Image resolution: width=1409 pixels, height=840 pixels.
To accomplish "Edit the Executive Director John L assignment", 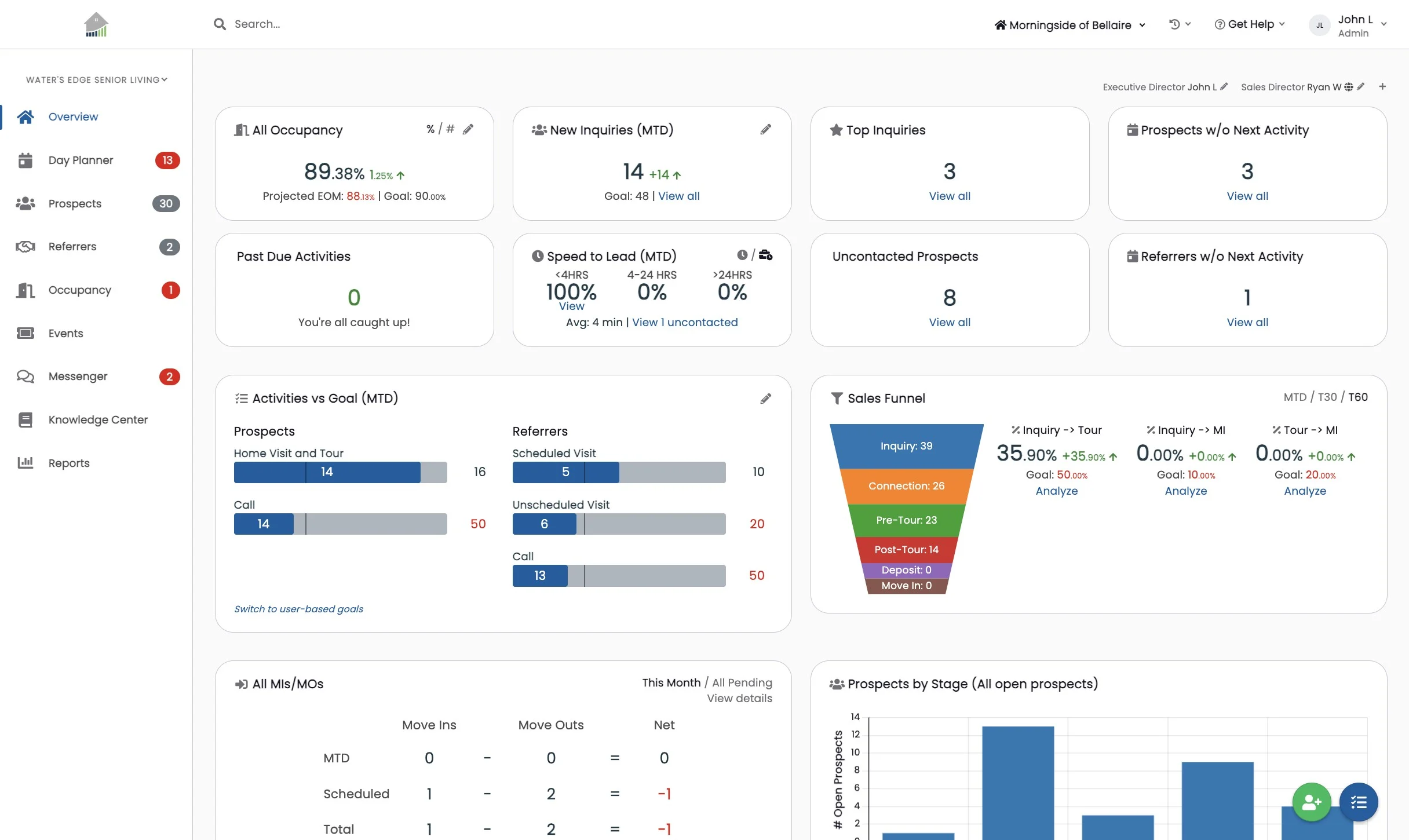I will pos(1224,86).
